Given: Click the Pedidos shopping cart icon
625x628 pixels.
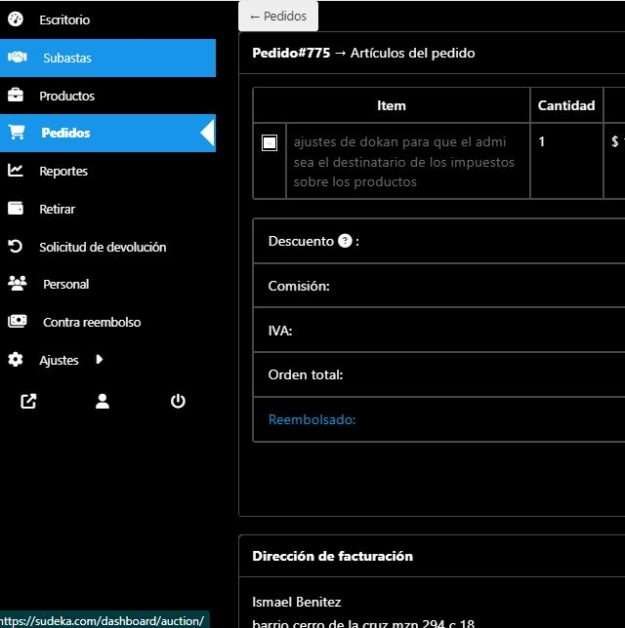Looking at the screenshot, I should 16,132.
